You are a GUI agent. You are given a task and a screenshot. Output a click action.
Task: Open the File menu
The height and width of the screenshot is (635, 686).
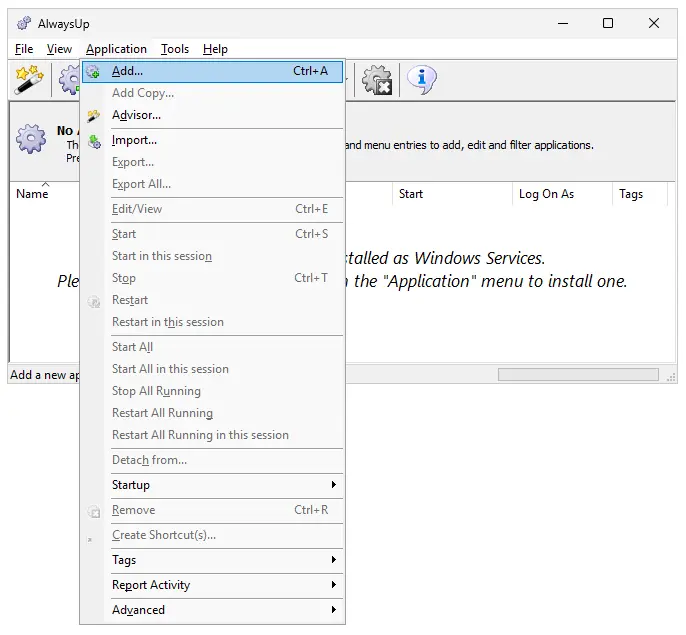[24, 49]
